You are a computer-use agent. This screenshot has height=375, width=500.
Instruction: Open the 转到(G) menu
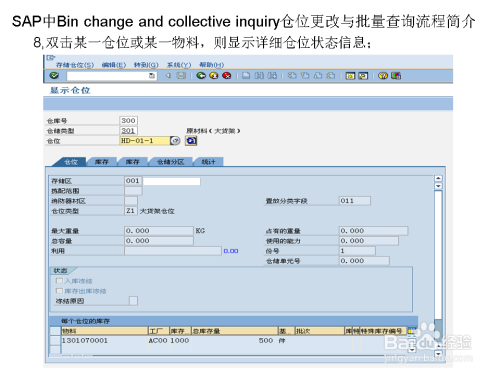coord(146,65)
